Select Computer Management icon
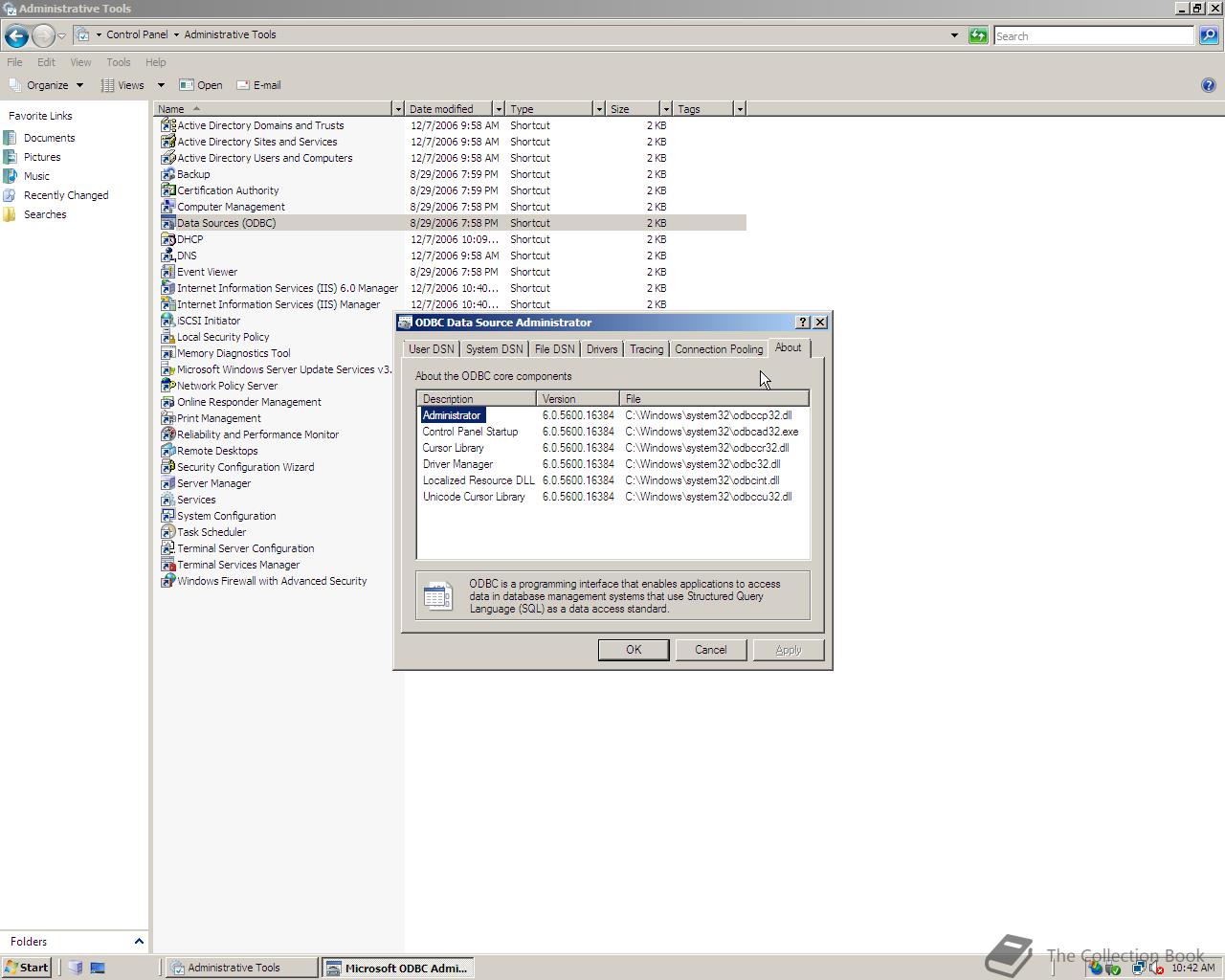The width and height of the screenshot is (1225, 980). coord(168,207)
